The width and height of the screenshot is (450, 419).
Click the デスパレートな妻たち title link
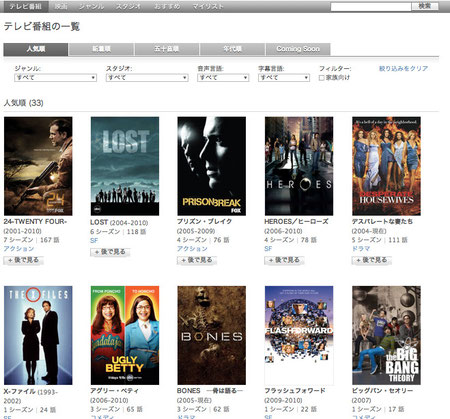[x=382, y=222]
